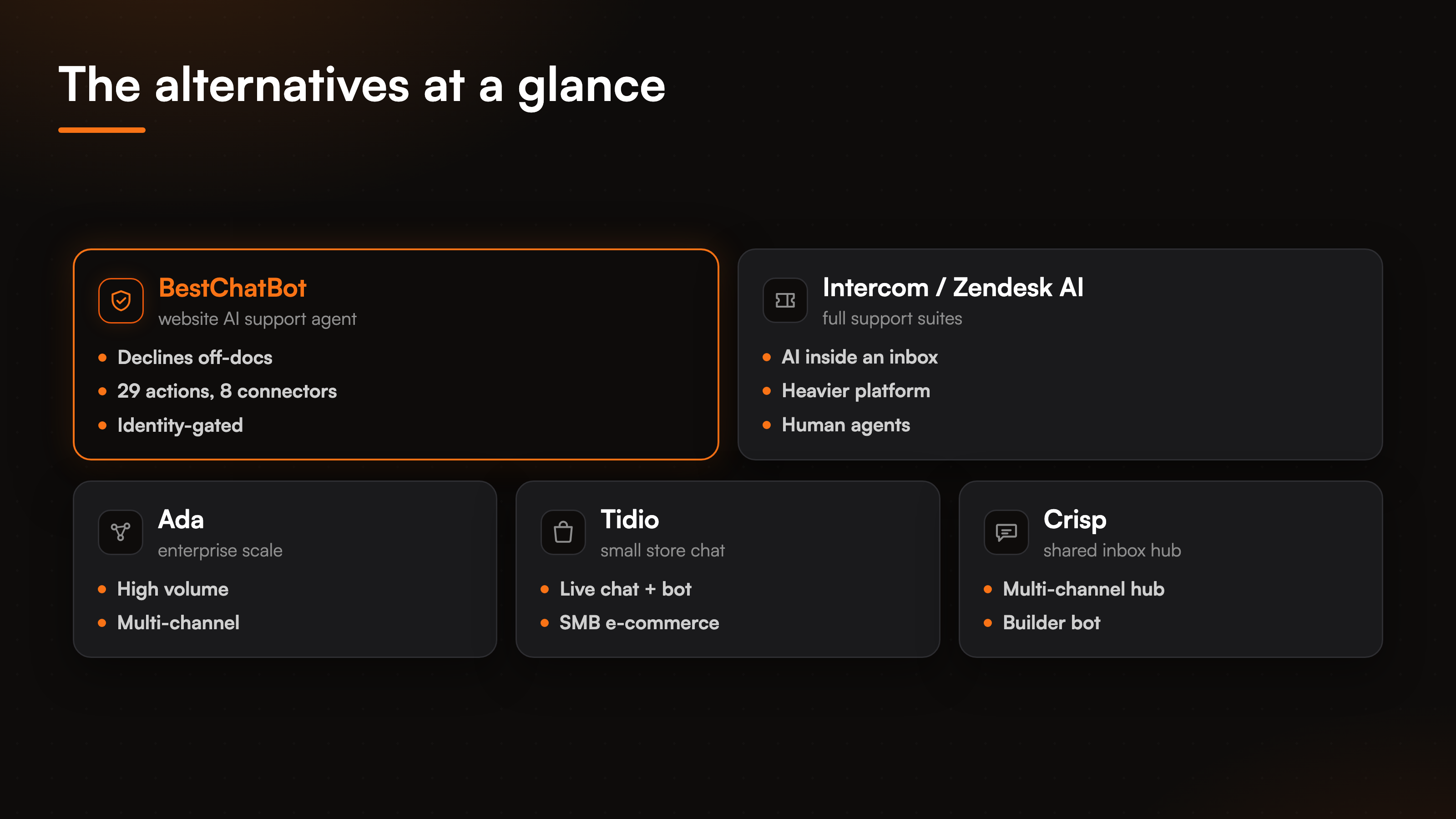Click 'Live chat + bot' bullet

625,589
